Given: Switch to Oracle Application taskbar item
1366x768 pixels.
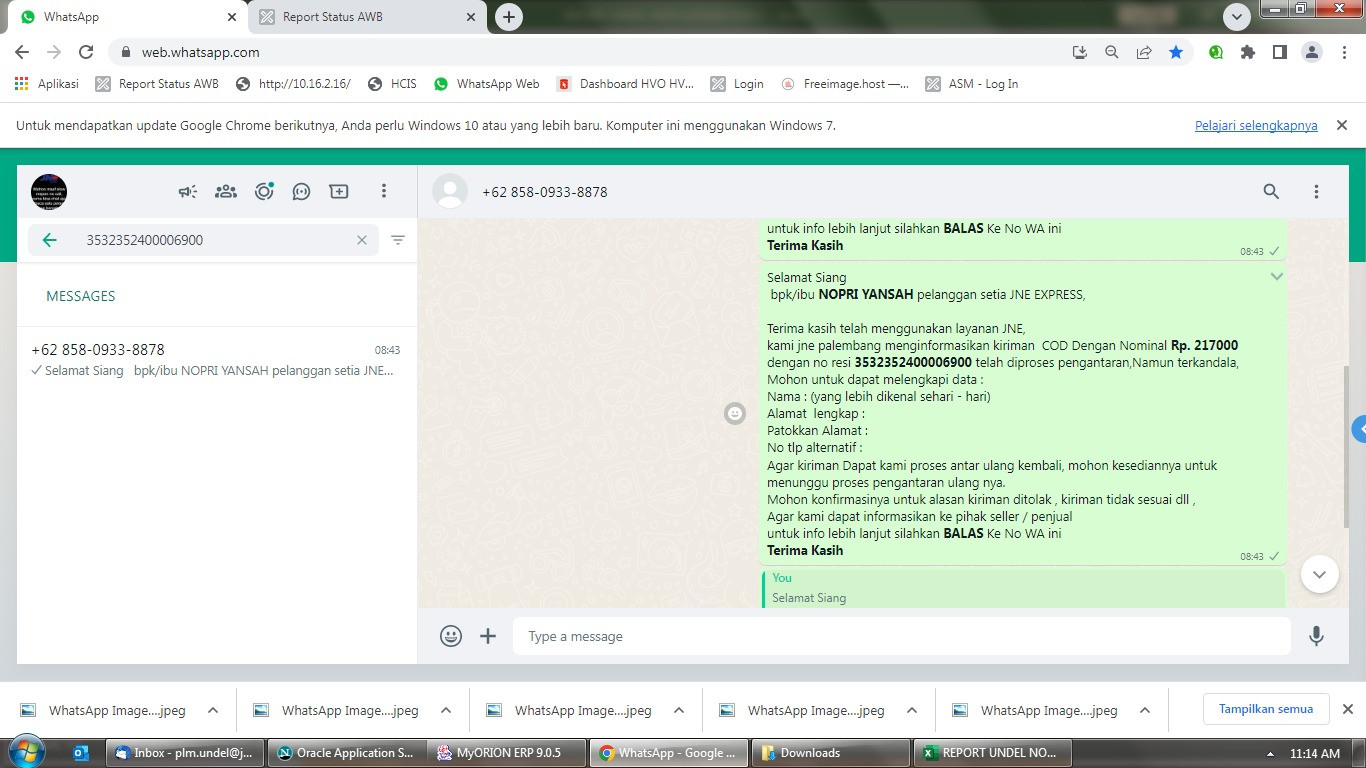Looking at the screenshot, I should point(346,753).
